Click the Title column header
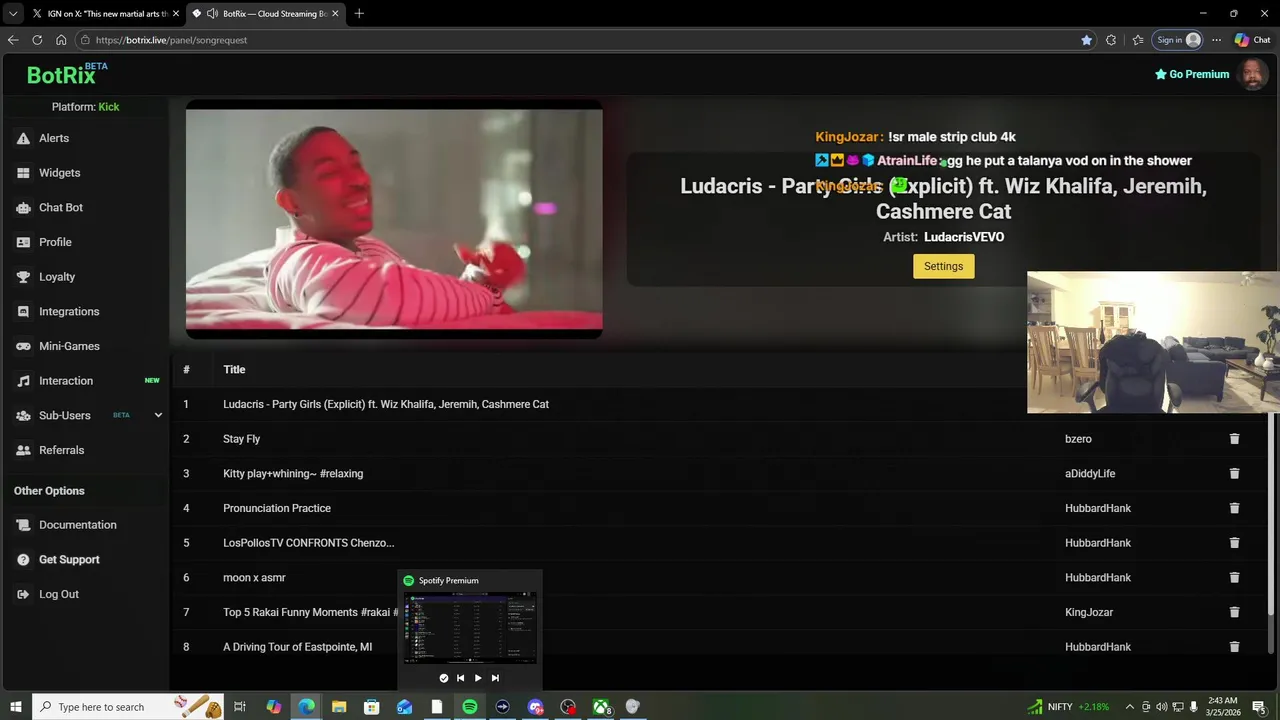Viewport: 1280px width, 720px height. point(234,370)
